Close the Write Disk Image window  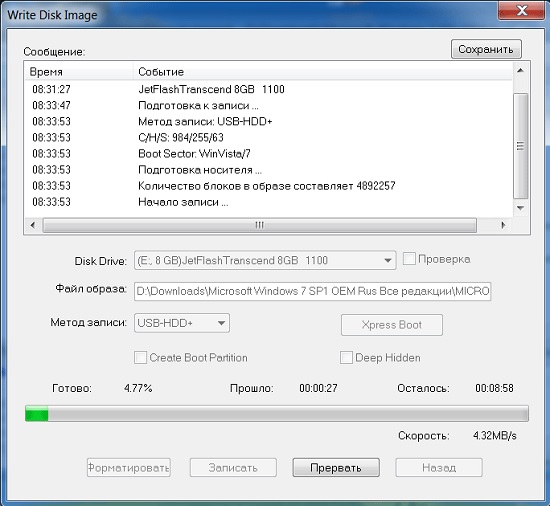522,11
